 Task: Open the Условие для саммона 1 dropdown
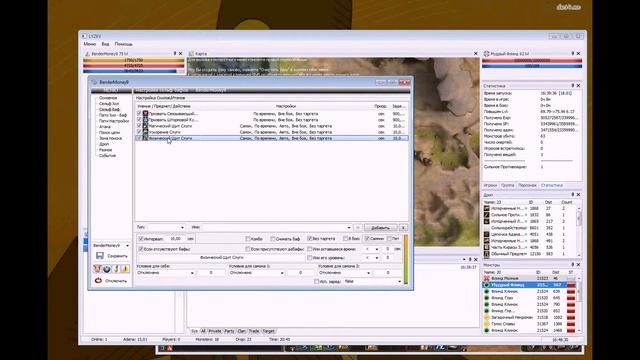[x=257, y=273]
